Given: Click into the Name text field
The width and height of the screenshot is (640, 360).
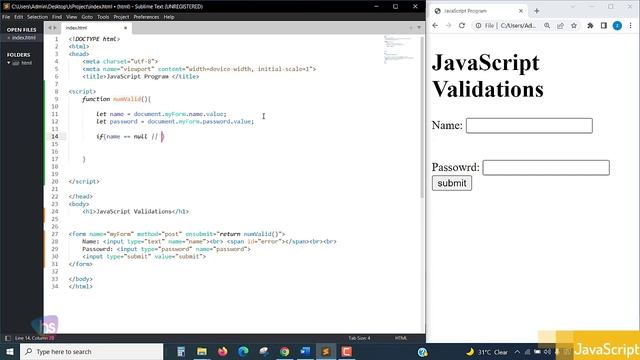Looking at the screenshot, I should (x=529, y=125).
